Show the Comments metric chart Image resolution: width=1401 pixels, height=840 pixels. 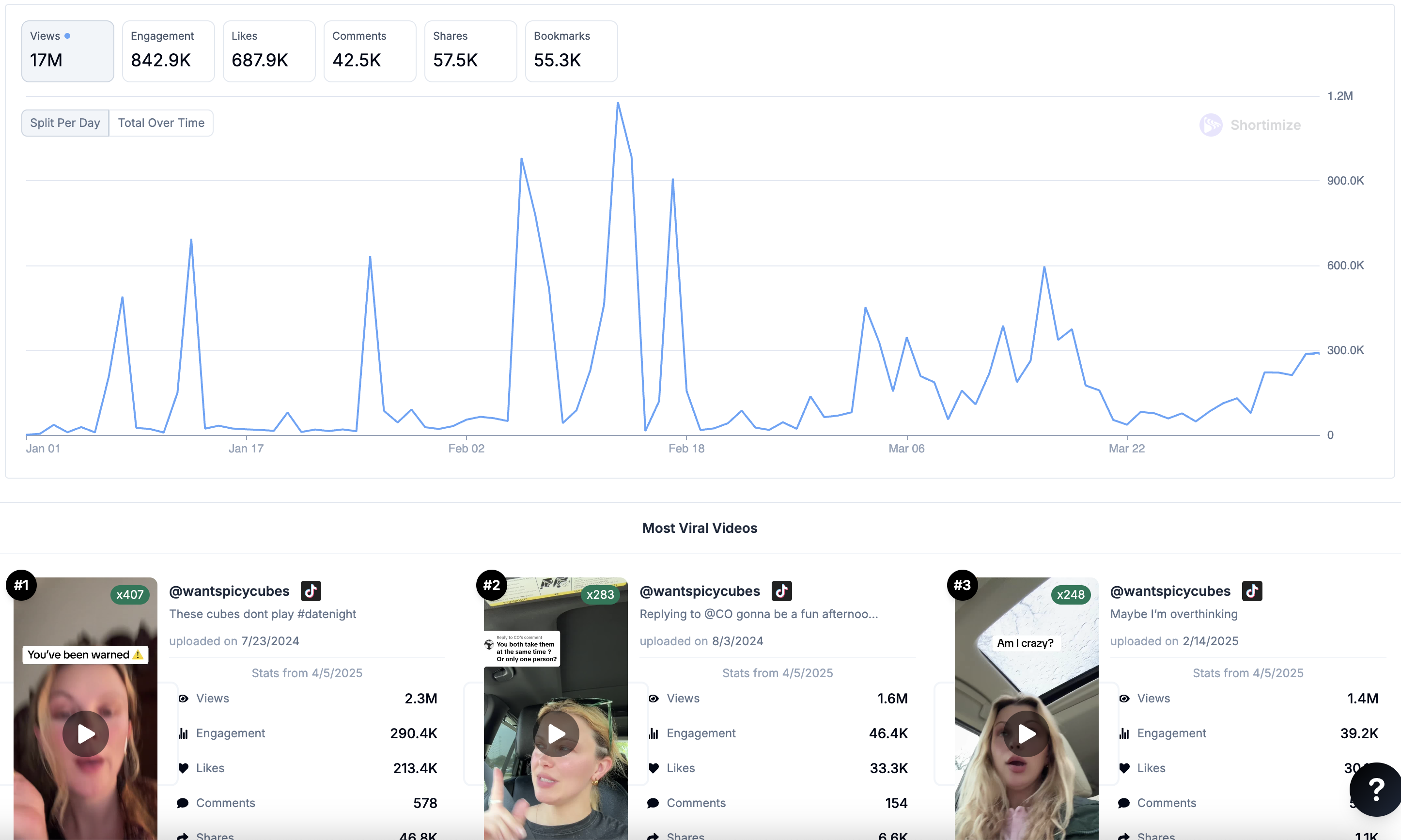370,51
